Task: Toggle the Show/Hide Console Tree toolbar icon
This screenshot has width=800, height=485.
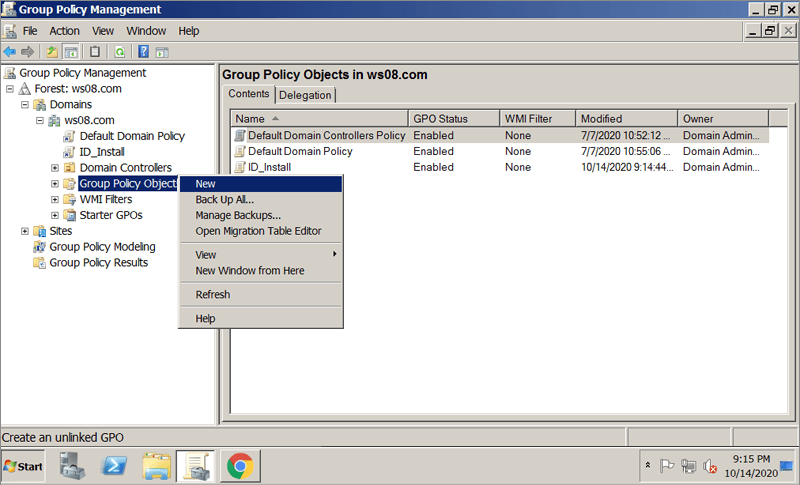Action: [x=70, y=52]
